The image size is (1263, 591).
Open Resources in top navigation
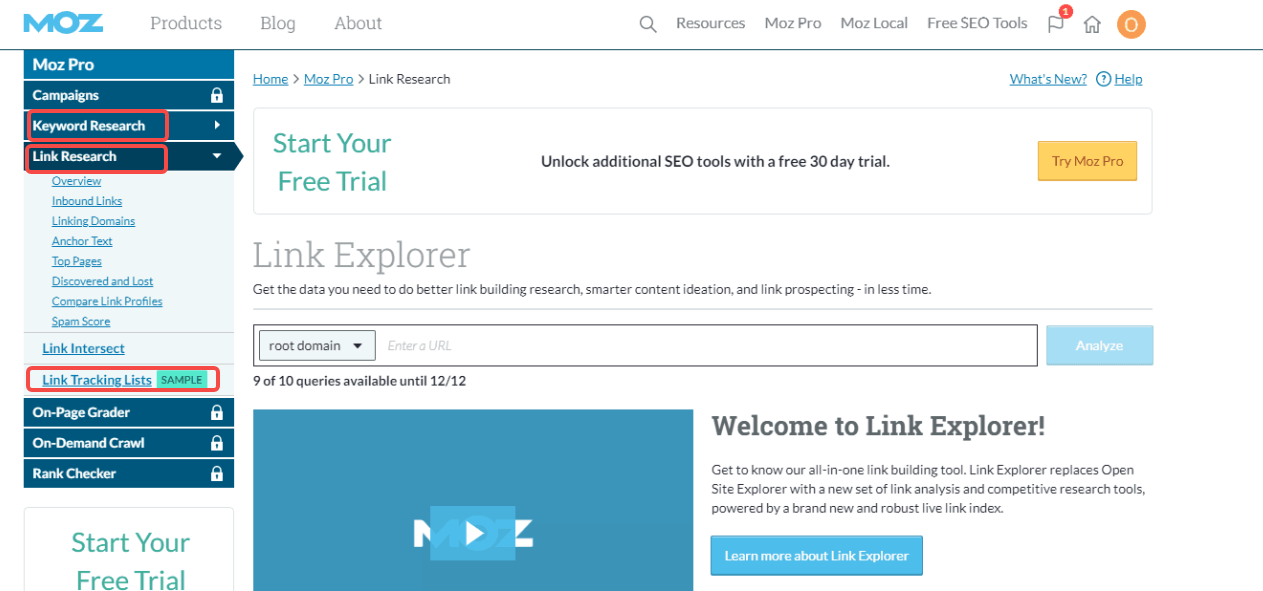pos(710,23)
